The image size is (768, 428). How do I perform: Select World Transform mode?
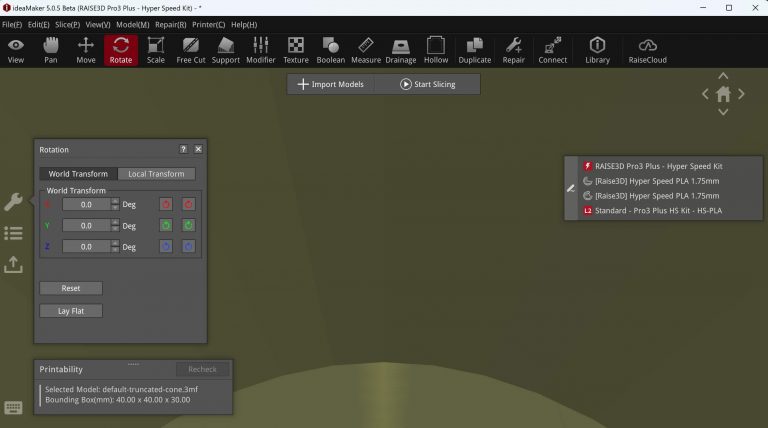point(78,174)
